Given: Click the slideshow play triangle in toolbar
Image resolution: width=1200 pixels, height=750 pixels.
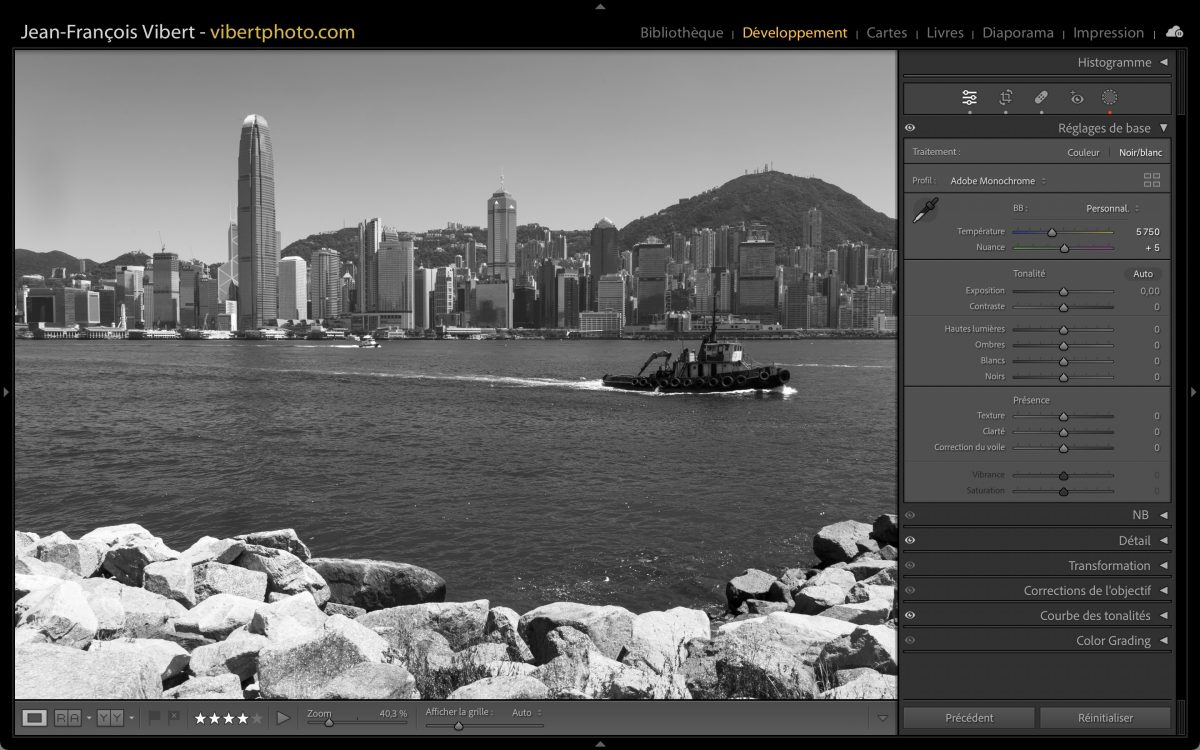Looking at the screenshot, I should click(283, 718).
